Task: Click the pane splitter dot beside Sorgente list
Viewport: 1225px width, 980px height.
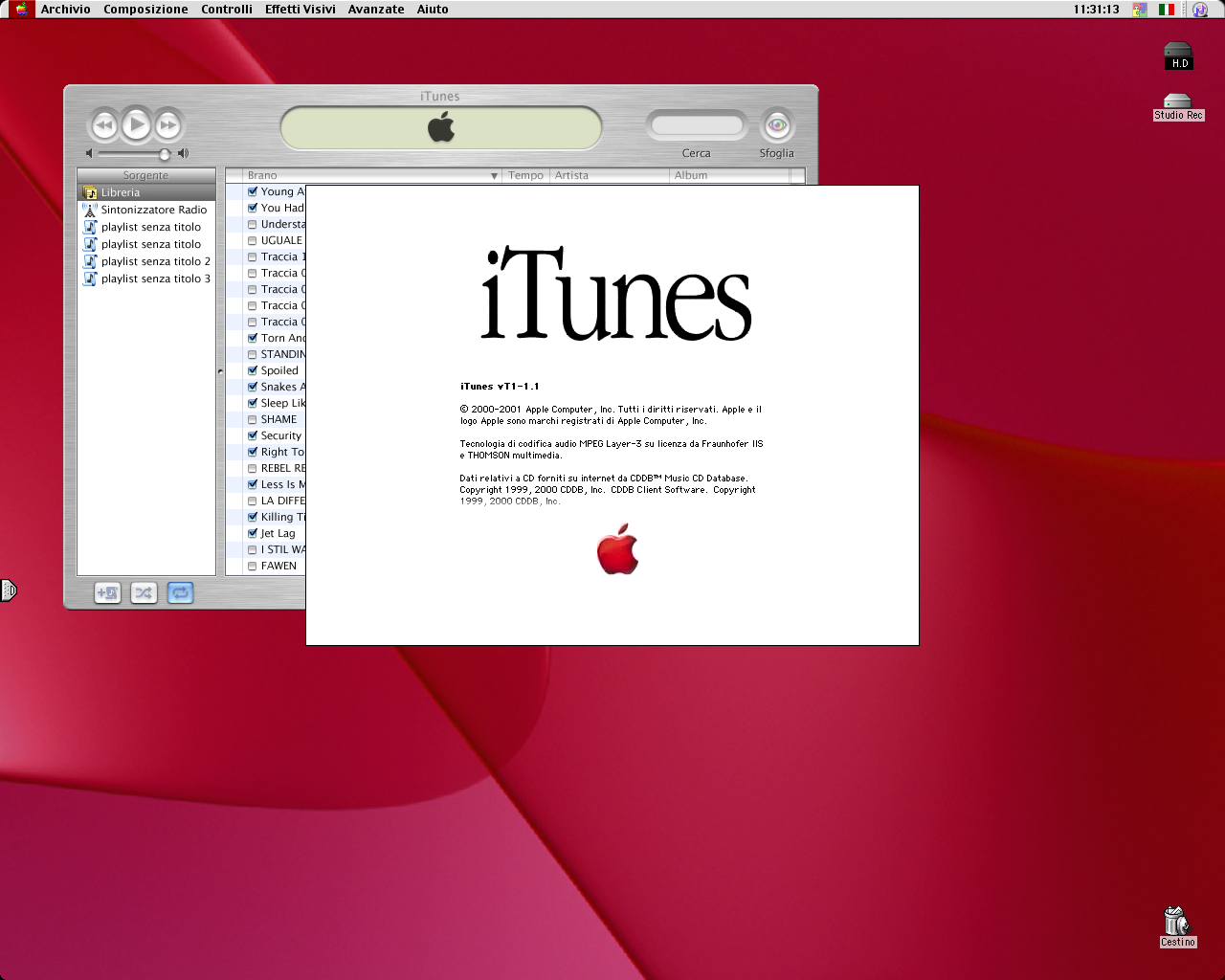Action: click(x=220, y=371)
